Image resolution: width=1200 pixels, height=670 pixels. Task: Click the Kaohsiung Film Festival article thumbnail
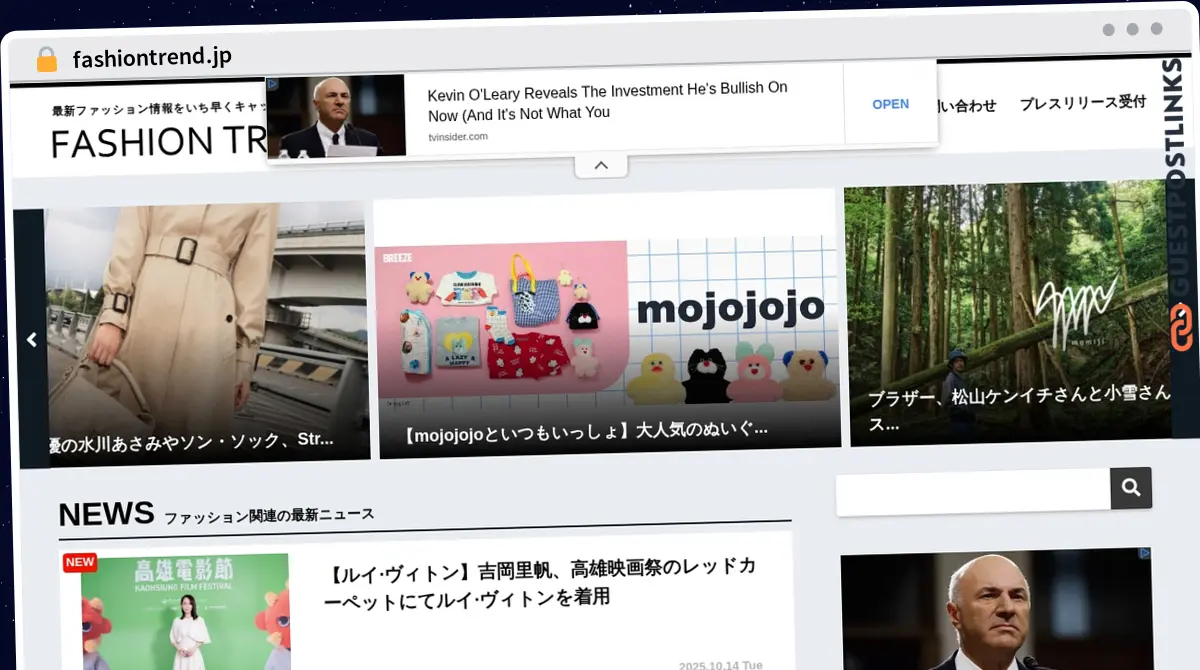[185, 612]
